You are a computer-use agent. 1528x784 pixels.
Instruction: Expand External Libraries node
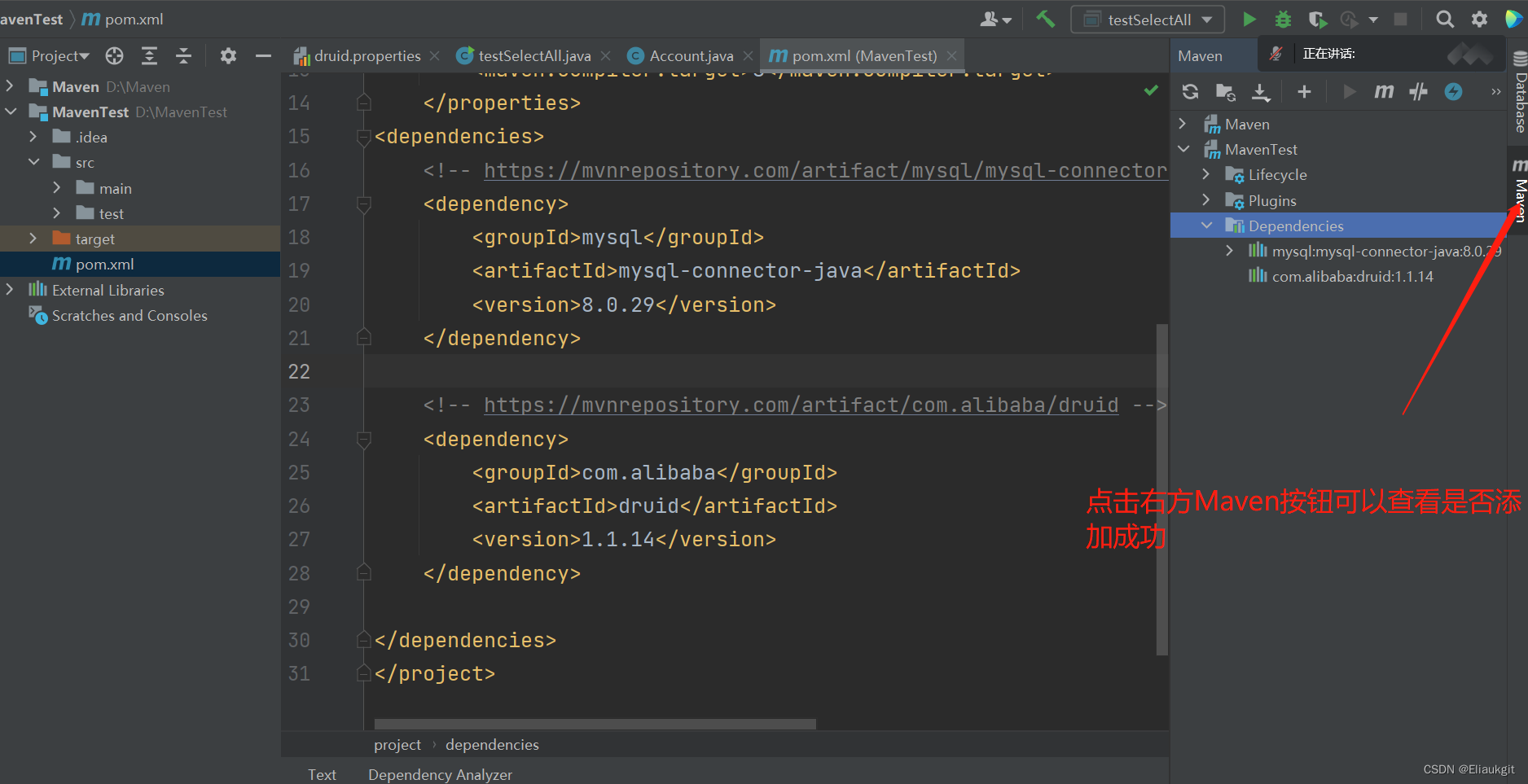(10, 289)
